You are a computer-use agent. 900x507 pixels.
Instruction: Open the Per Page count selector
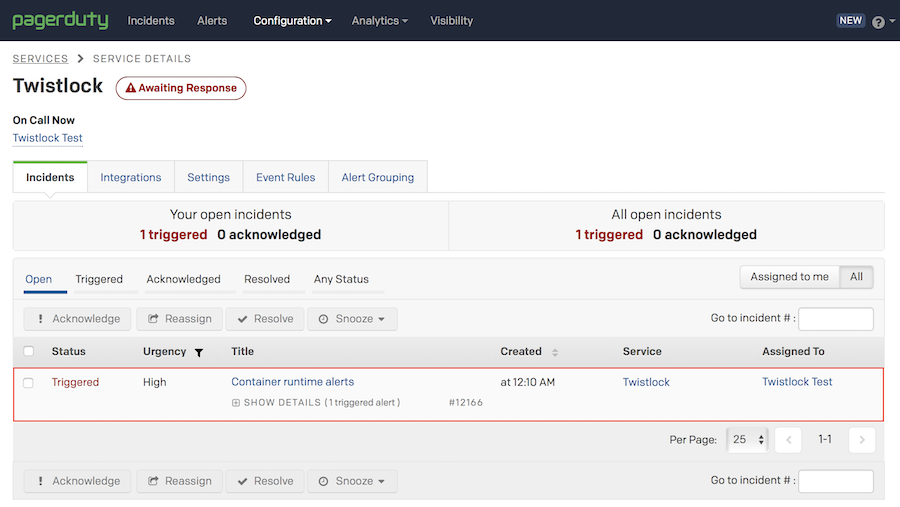point(747,440)
